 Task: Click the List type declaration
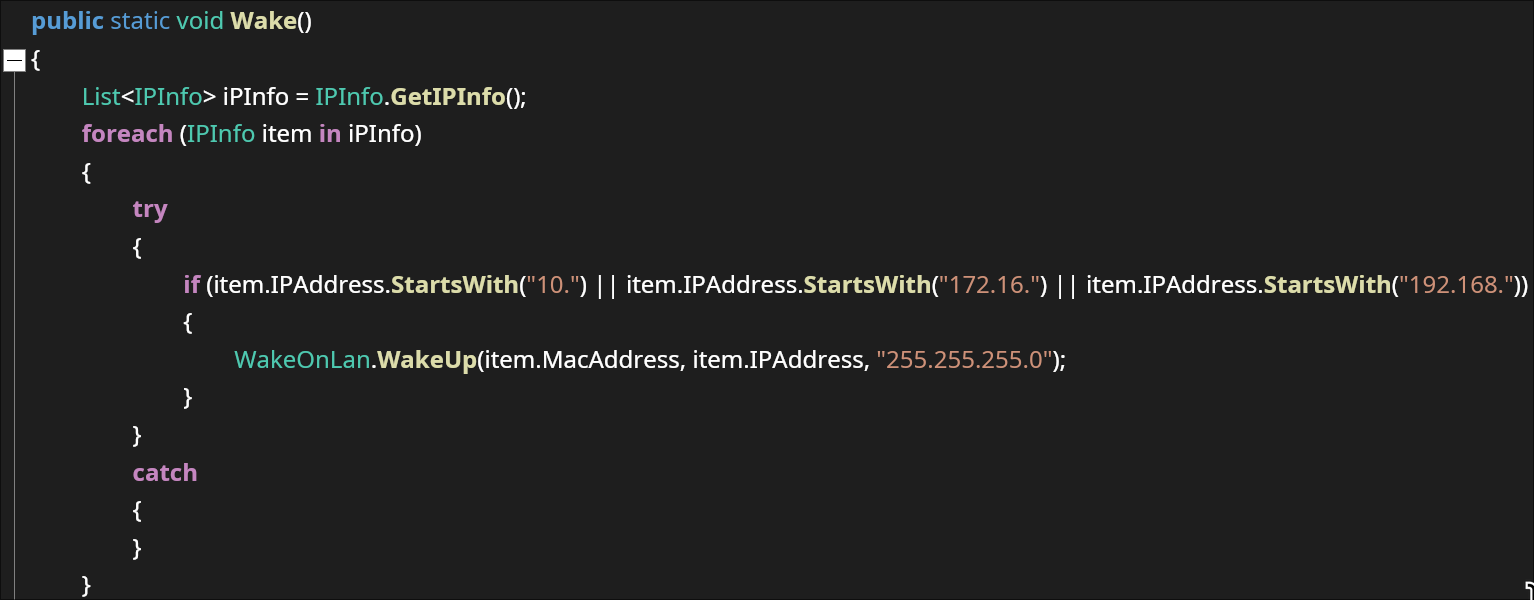coord(101,97)
